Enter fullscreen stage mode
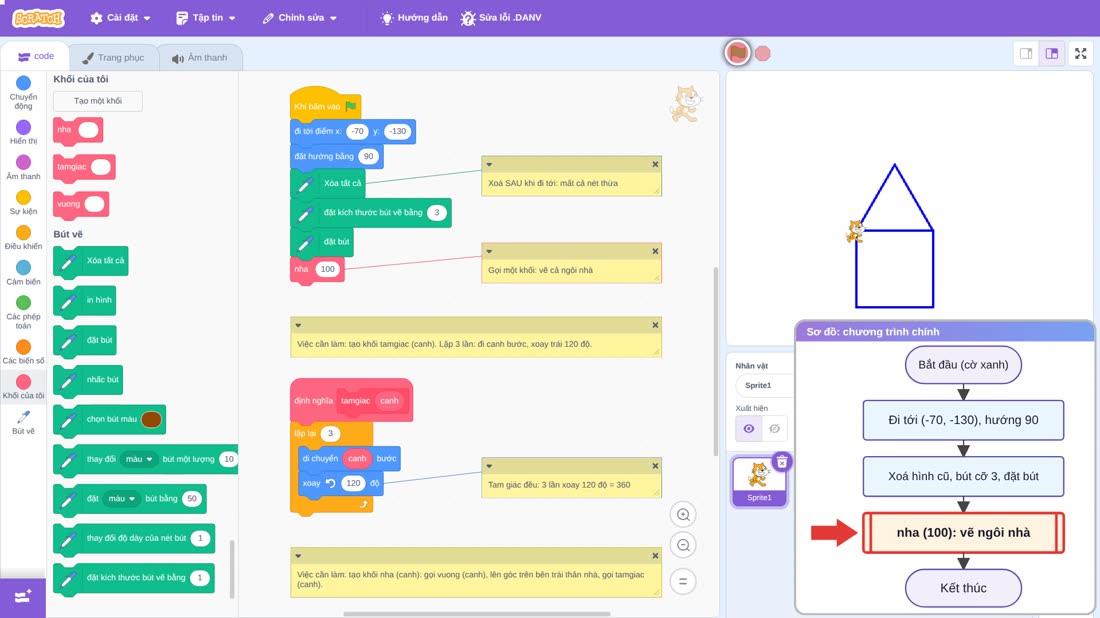Image resolution: width=1100 pixels, height=618 pixels. click(1080, 53)
